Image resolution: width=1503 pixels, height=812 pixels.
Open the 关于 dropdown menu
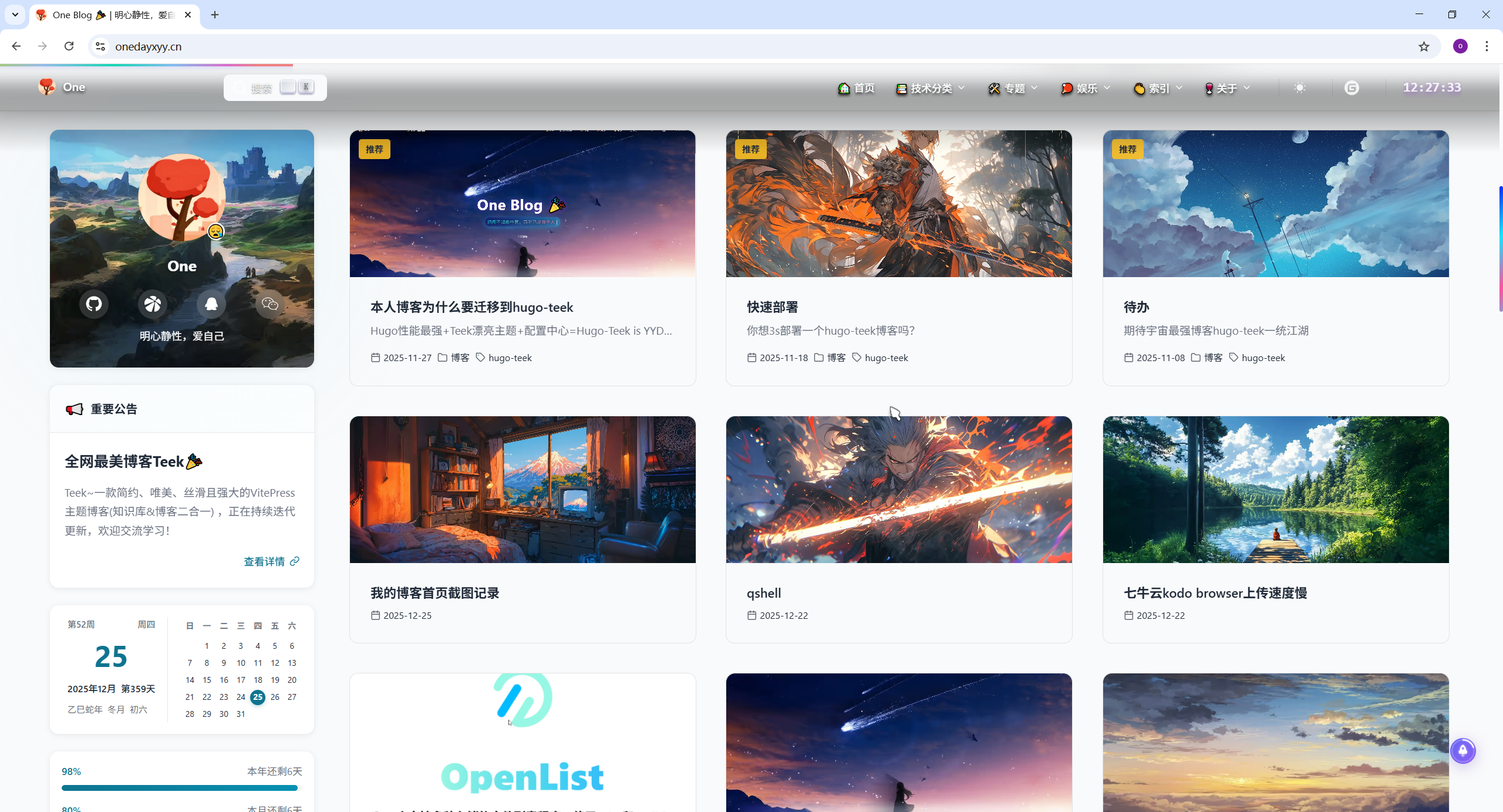1227,88
